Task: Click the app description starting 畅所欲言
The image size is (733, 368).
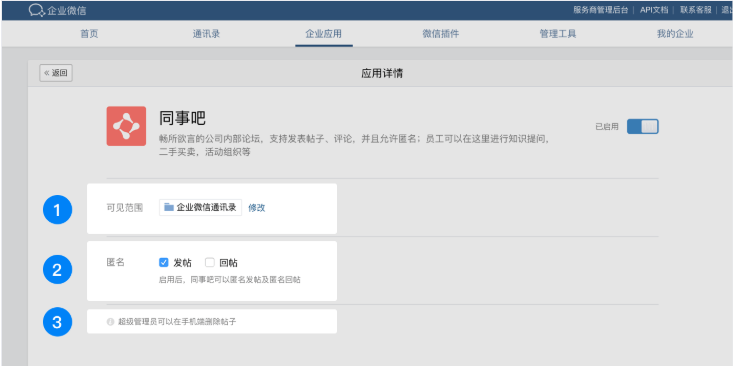Action: [355, 145]
